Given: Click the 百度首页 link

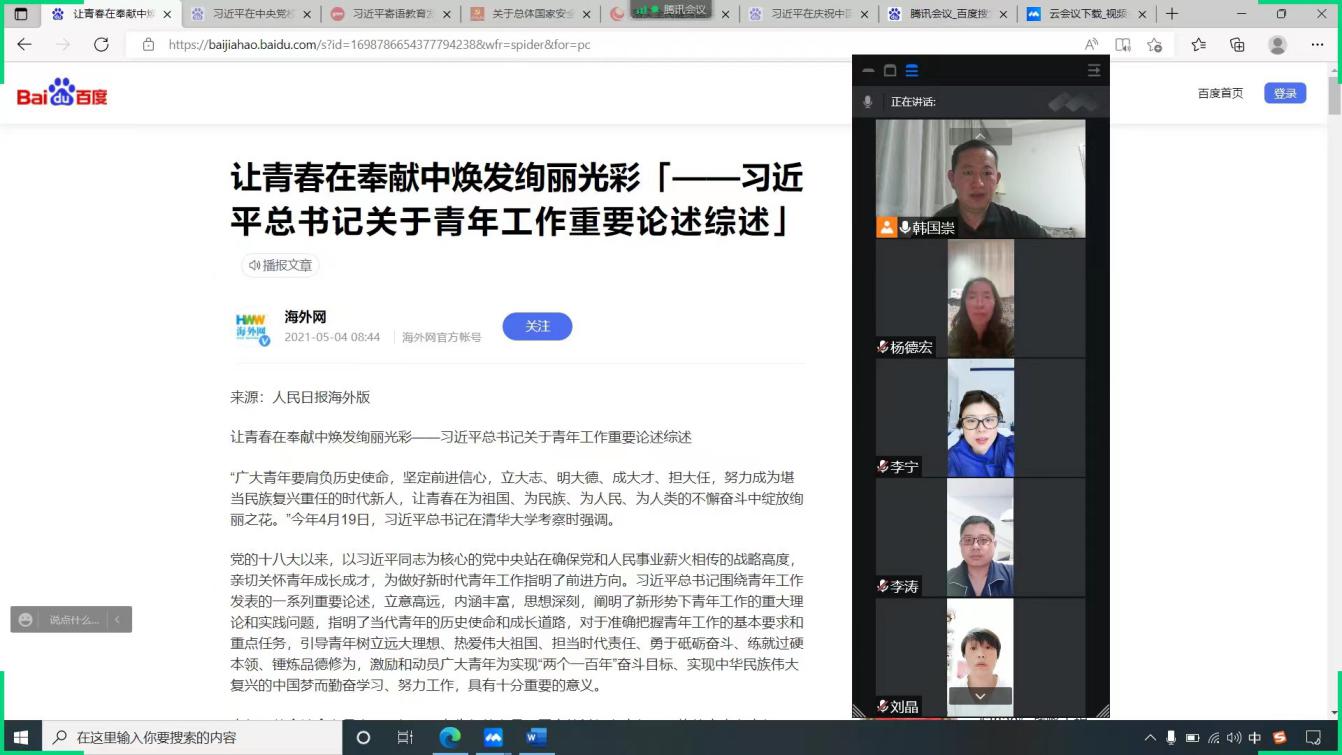Looking at the screenshot, I should 1220,93.
